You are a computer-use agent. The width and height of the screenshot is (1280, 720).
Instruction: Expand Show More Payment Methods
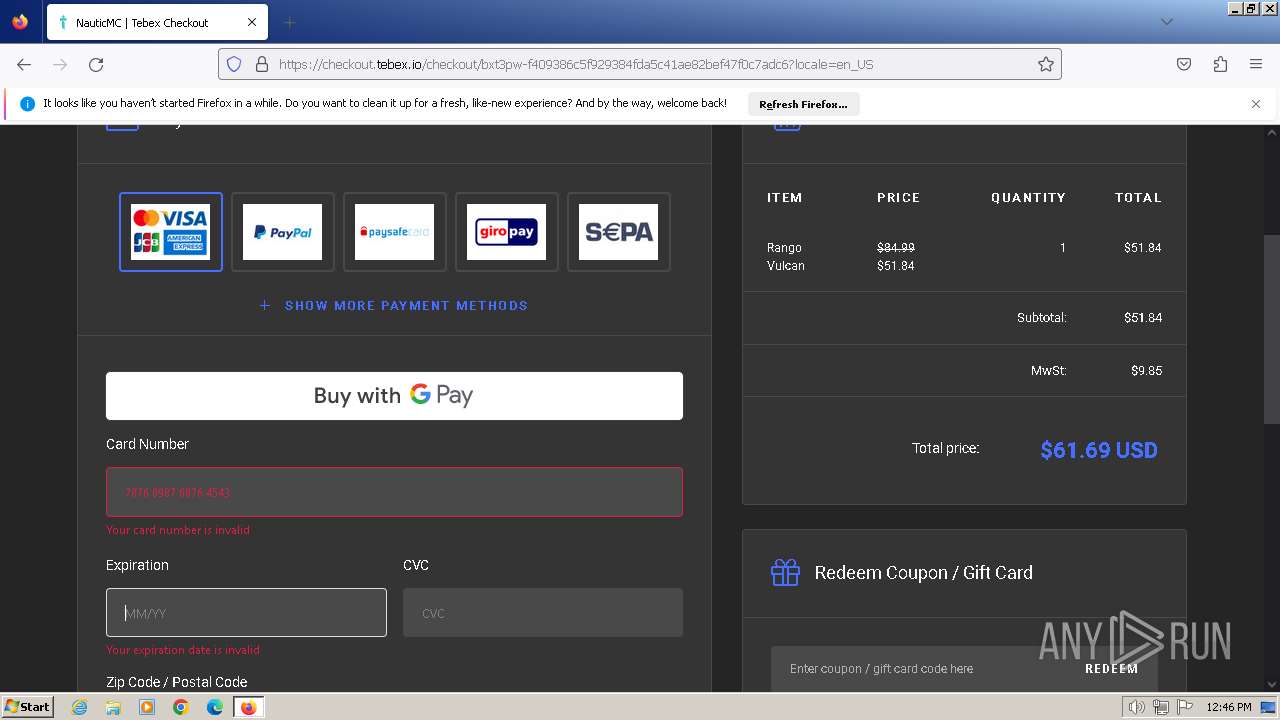(x=394, y=305)
